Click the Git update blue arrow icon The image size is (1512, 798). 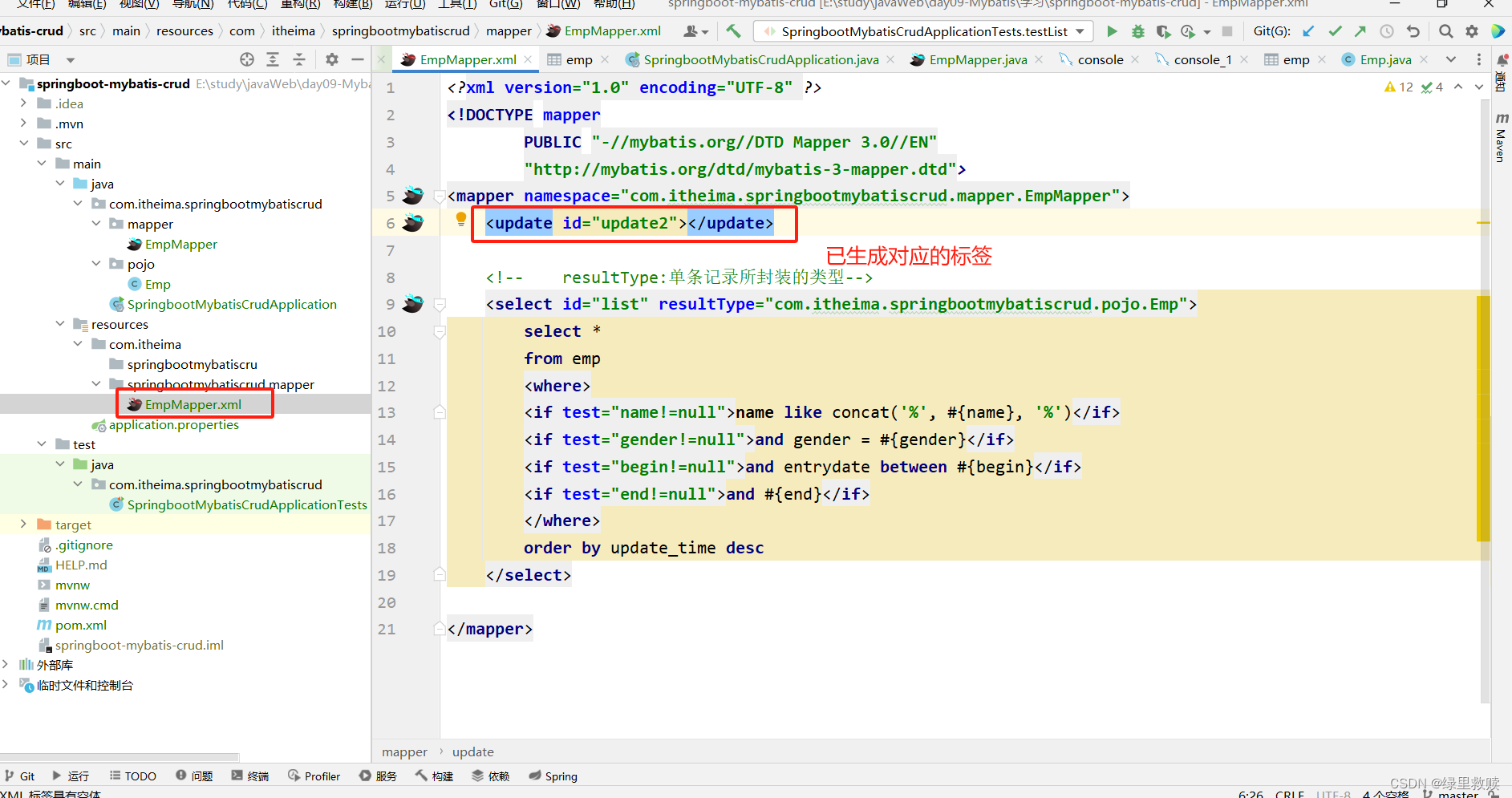1308,31
